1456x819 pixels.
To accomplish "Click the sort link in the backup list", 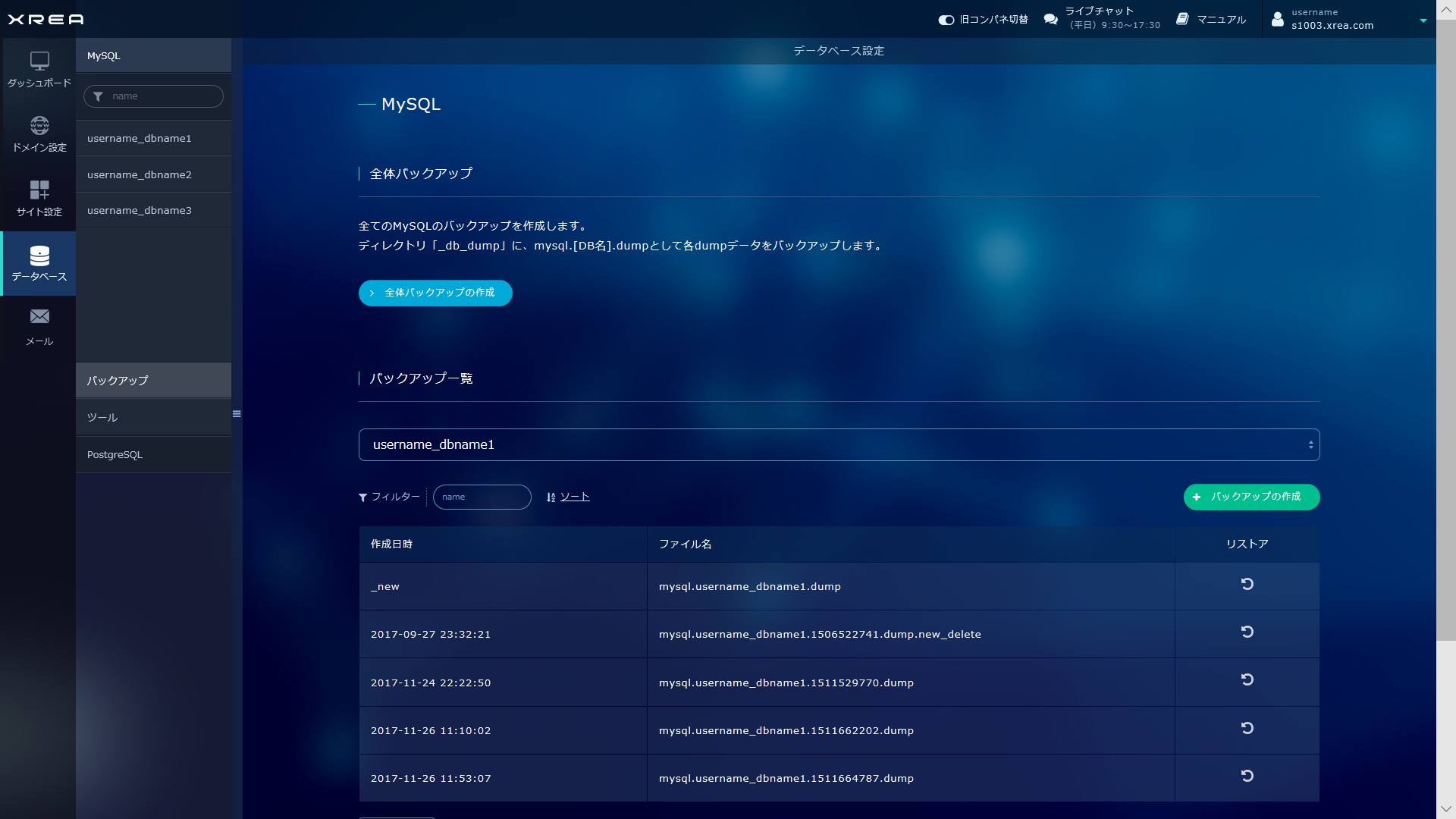I will click(x=574, y=497).
